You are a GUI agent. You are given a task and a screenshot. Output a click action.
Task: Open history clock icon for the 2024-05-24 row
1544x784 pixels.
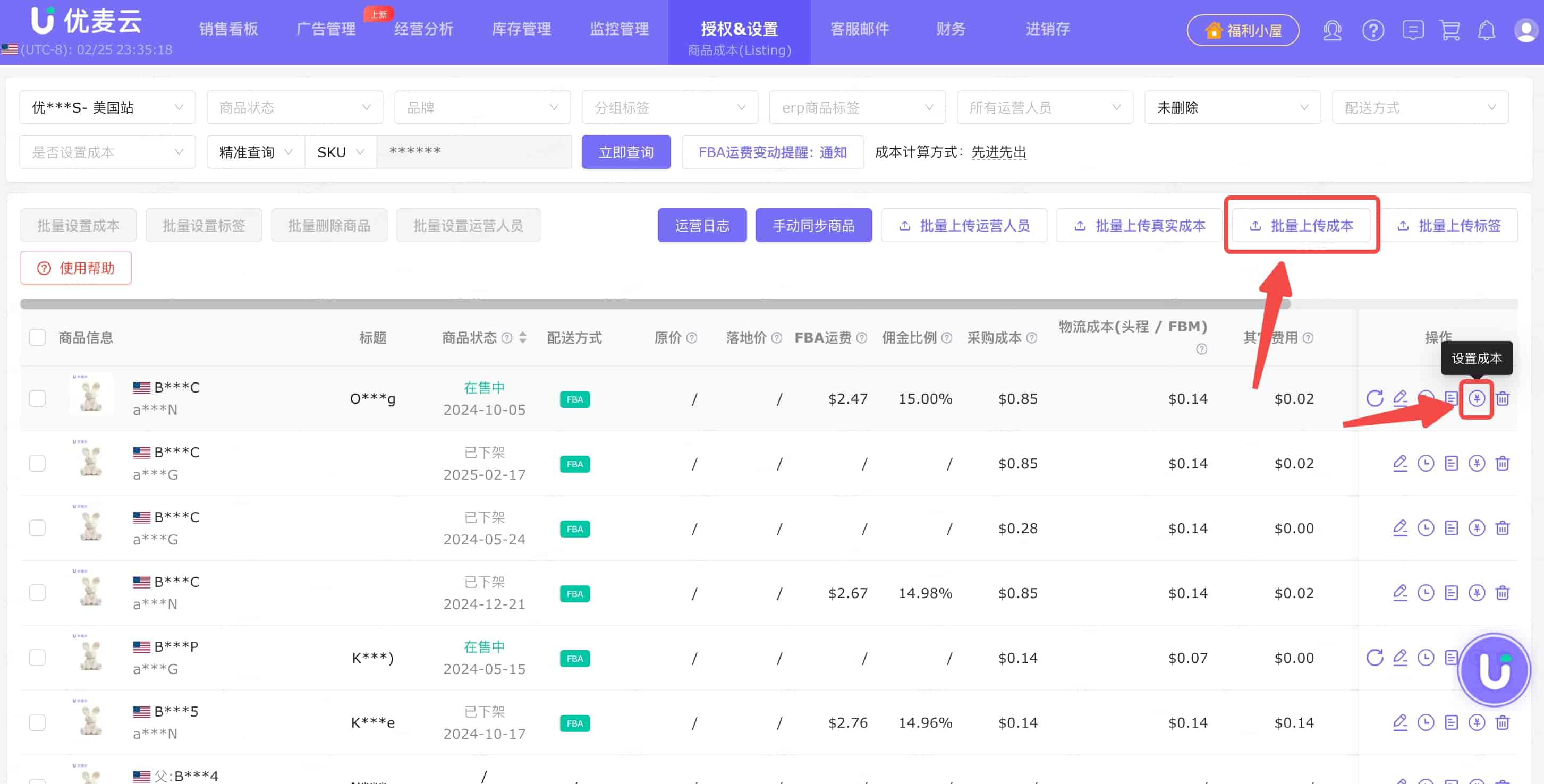tap(1426, 527)
